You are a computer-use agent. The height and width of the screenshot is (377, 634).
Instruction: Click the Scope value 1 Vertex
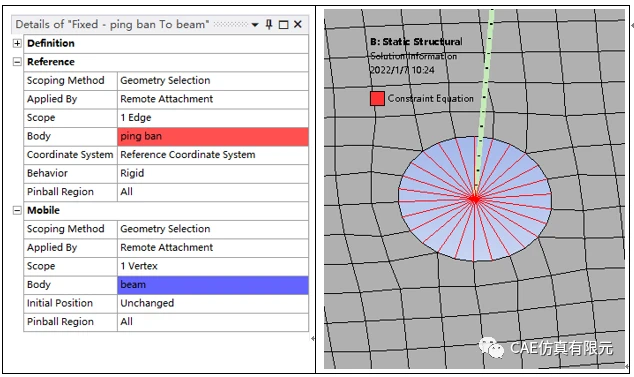tap(139, 266)
